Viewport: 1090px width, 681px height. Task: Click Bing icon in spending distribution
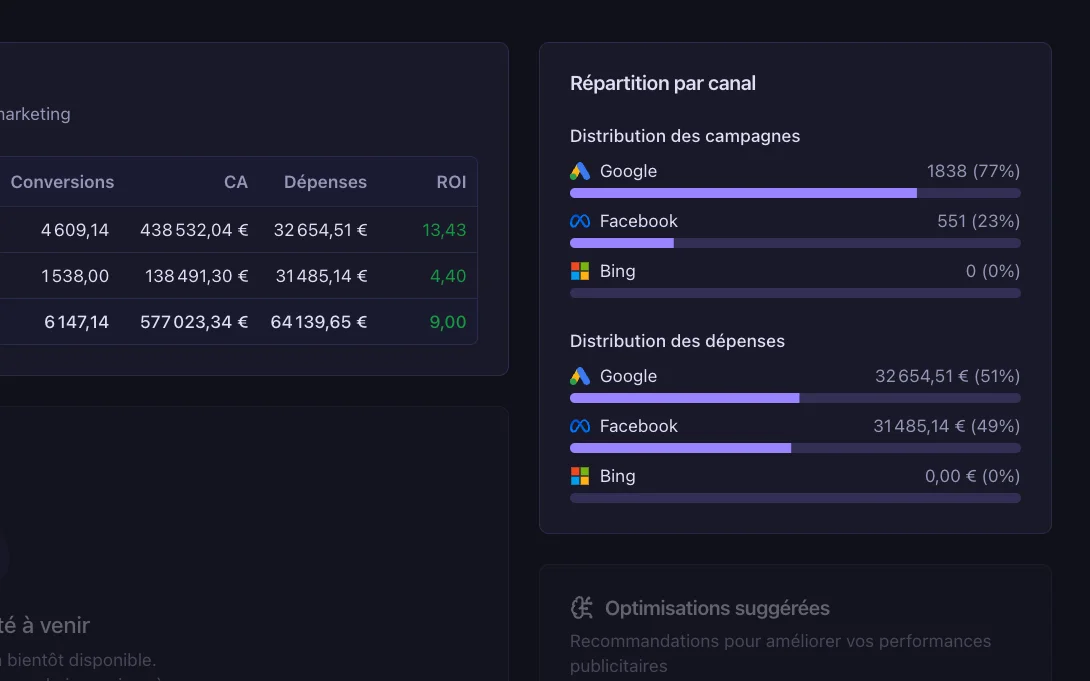[x=580, y=476]
